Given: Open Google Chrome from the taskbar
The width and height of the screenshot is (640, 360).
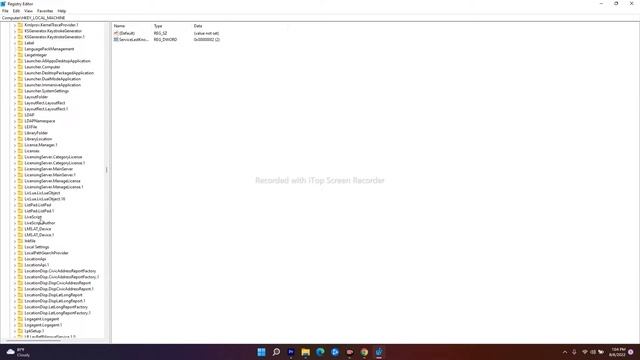Looking at the screenshot, I should (364, 352).
